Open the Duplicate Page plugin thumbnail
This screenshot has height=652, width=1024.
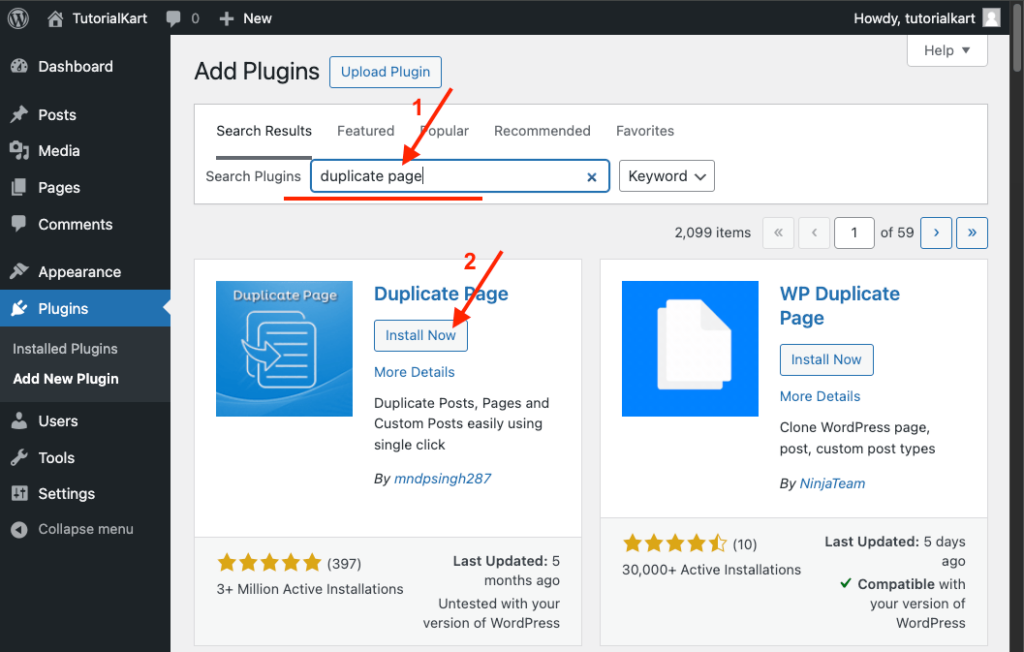click(x=284, y=349)
